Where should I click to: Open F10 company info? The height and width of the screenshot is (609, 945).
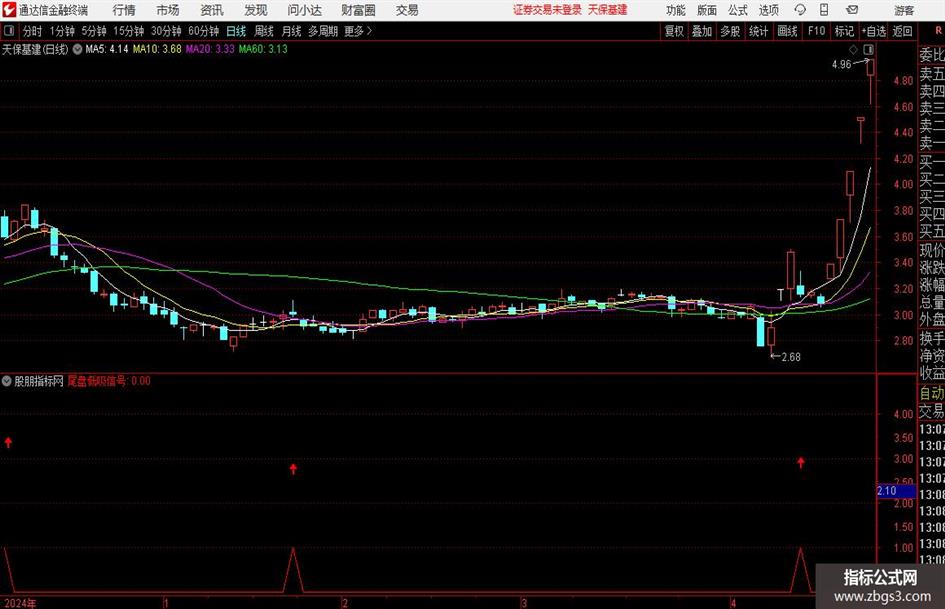coord(817,31)
